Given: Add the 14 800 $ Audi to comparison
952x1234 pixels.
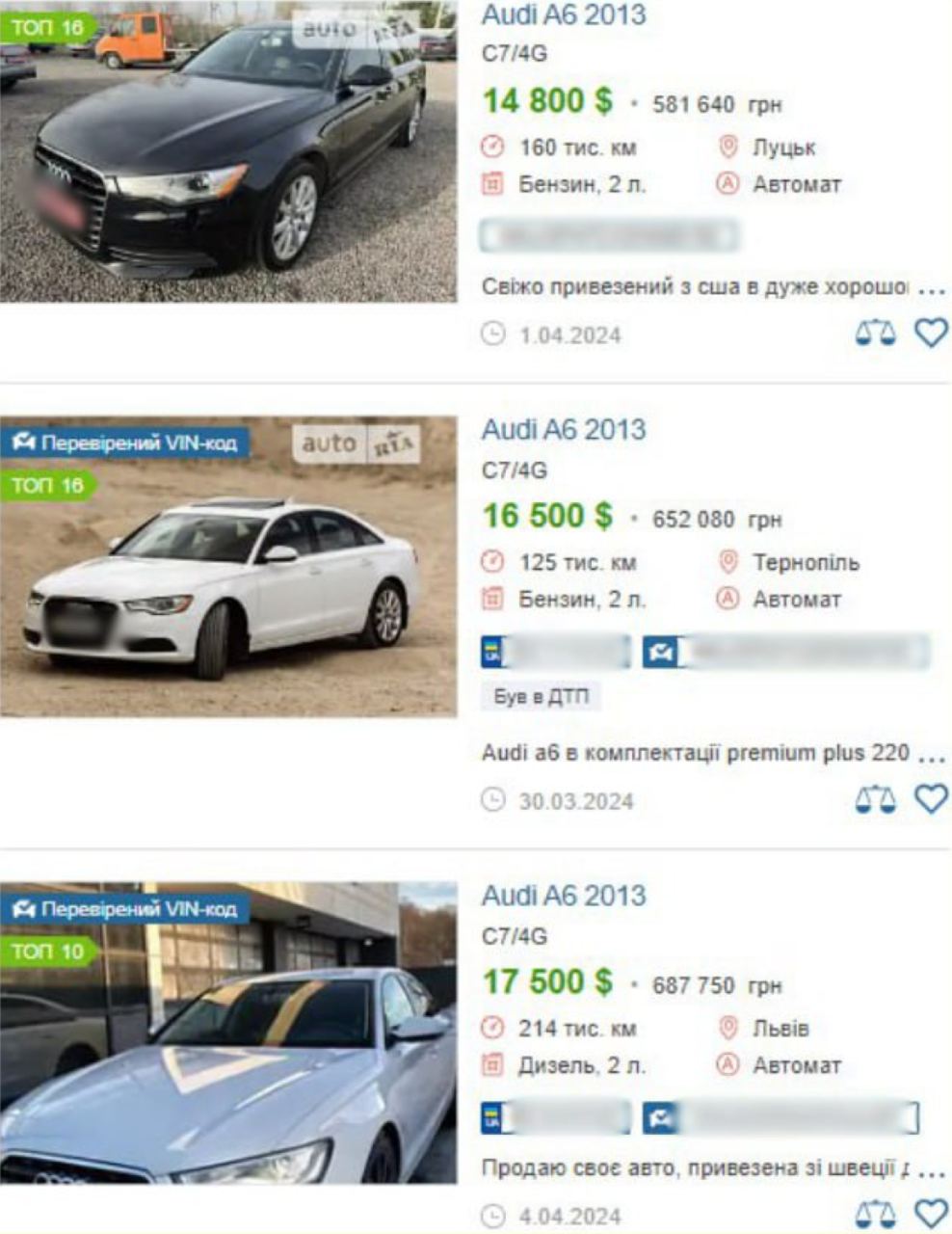Looking at the screenshot, I should pos(875,334).
